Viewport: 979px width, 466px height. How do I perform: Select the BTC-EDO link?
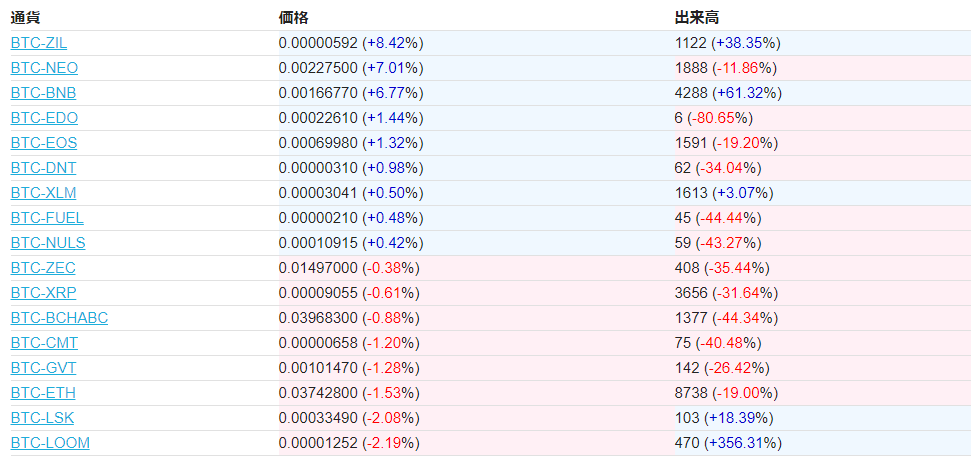tap(44, 118)
